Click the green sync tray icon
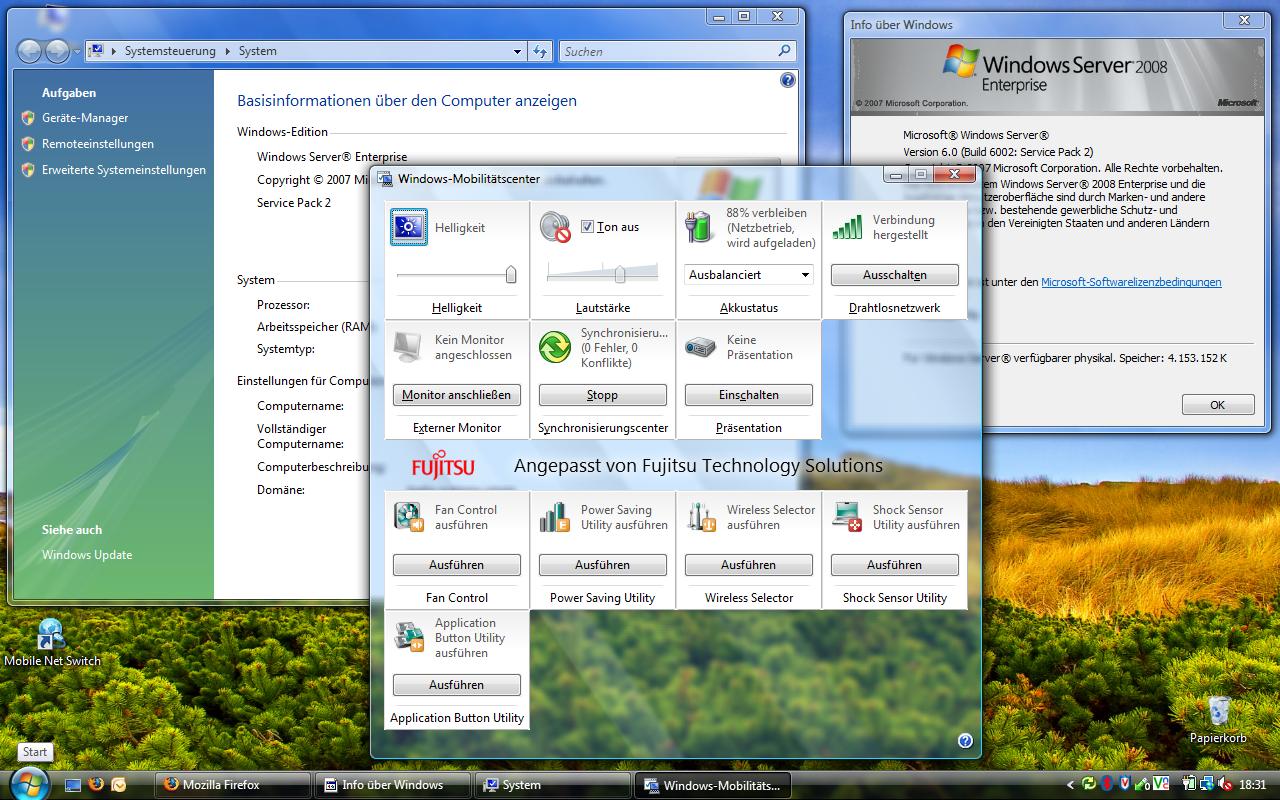The height and width of the screenshot is (800, 1280). tap(1088, 784)
